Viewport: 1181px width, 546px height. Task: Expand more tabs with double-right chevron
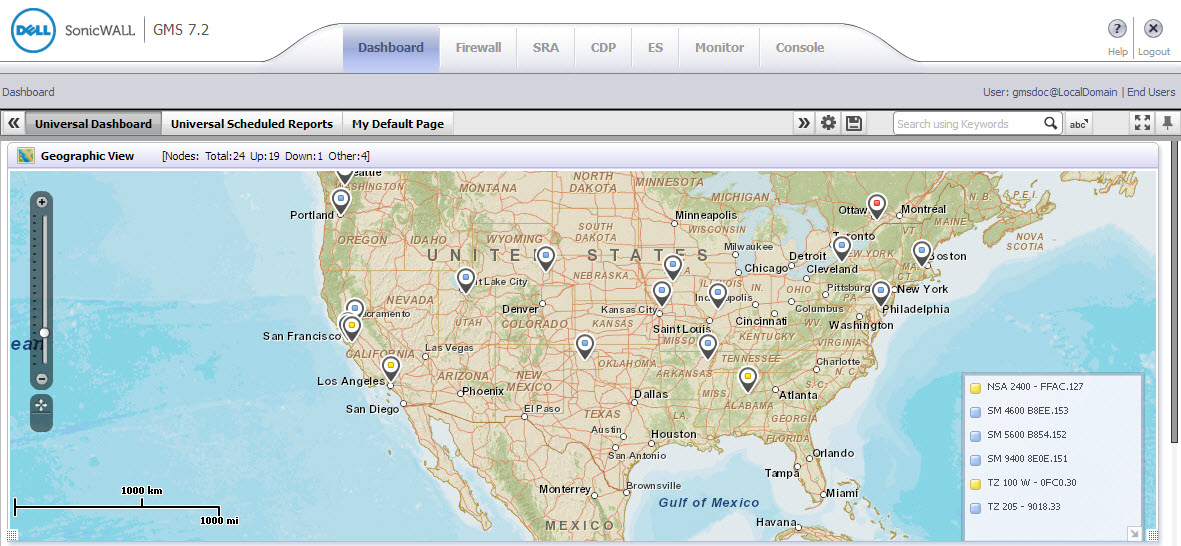tap(804, 124)
